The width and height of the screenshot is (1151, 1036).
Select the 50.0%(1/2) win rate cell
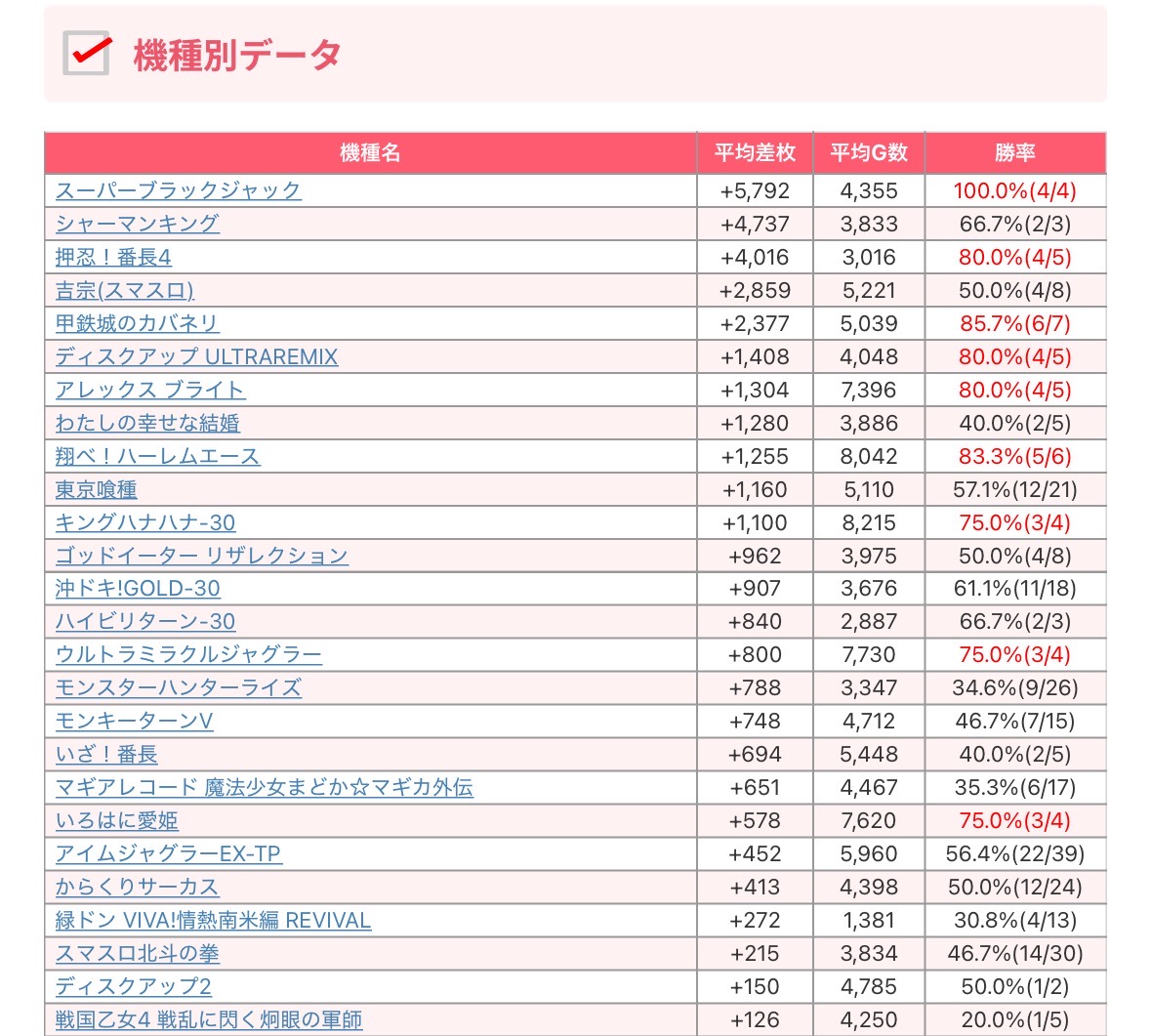(x=1015, y=986)
